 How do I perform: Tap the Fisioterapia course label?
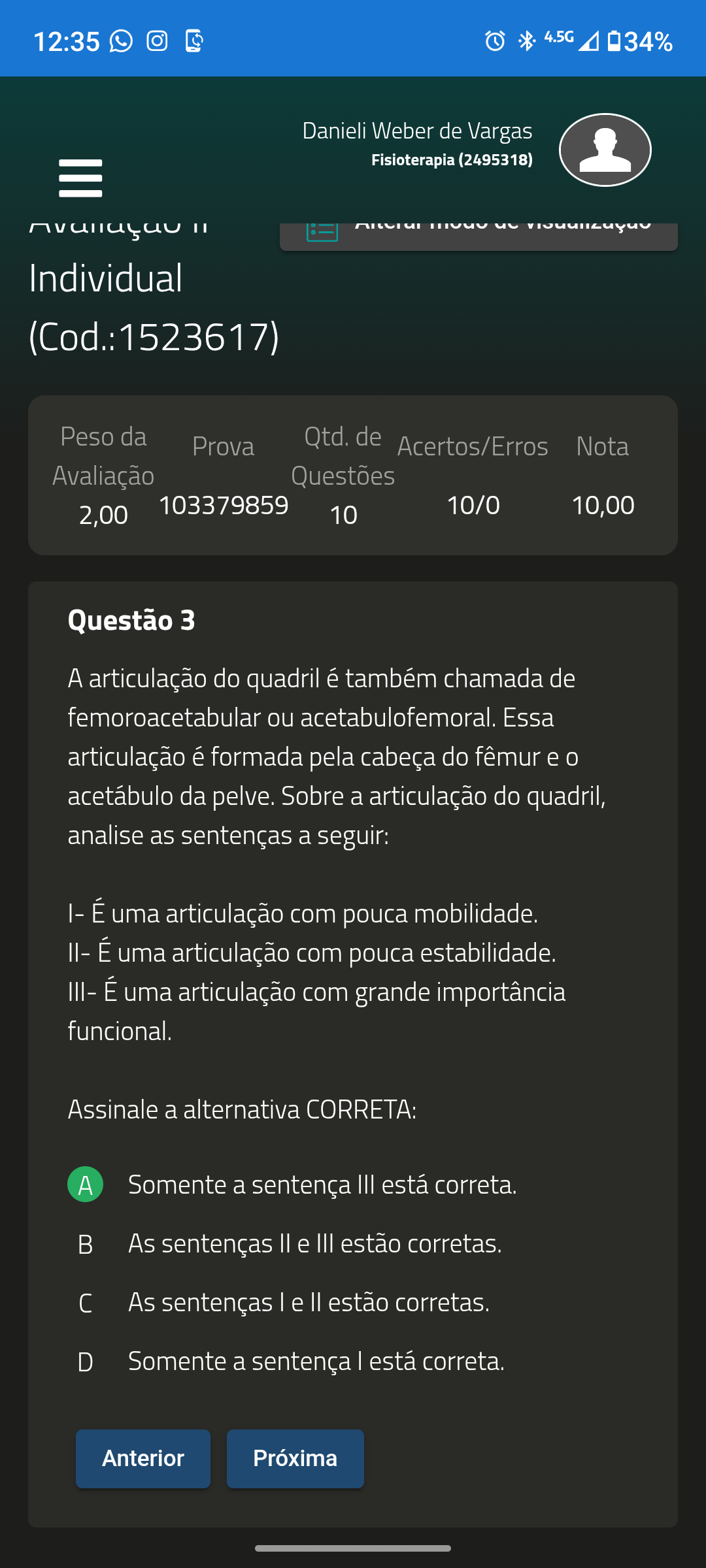pos(452,160)
